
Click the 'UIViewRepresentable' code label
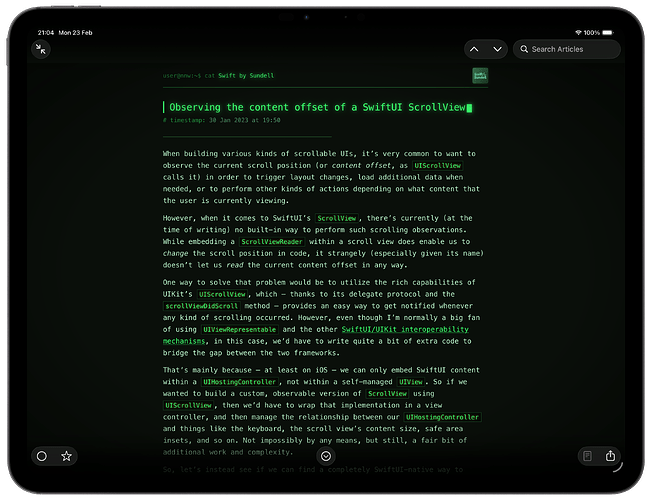[240, 329]
